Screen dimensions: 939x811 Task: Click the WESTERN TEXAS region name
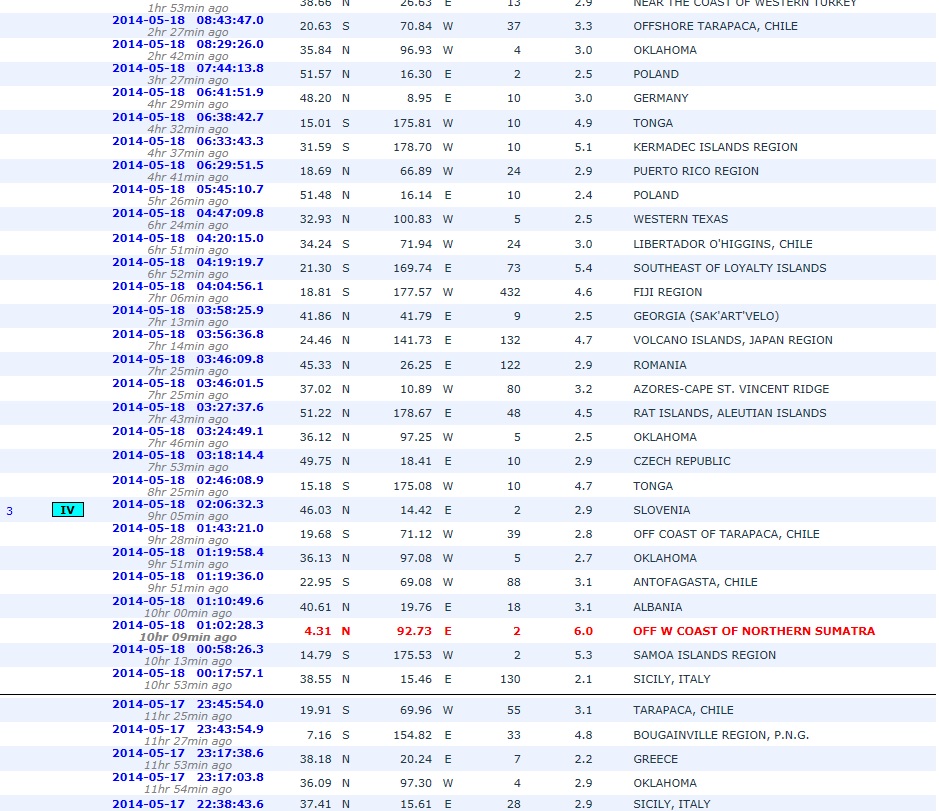(x=680, y=219)
